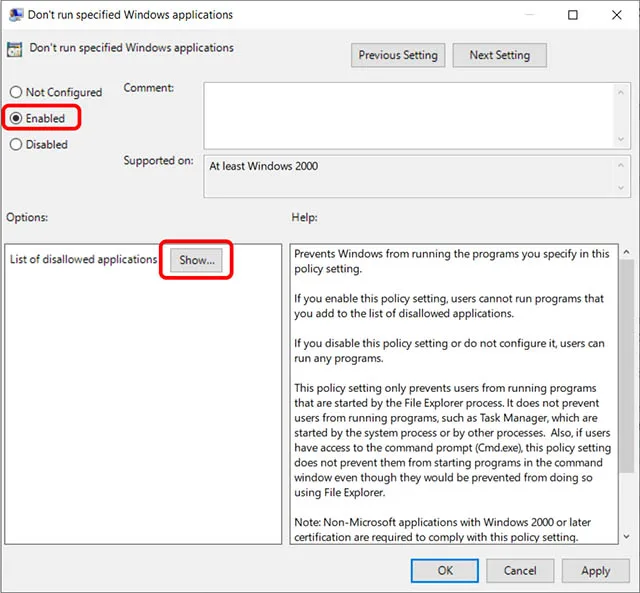640x593 pixels.
Task: Click the Supported on scroll up arrow
Action: pyautogui.click(x=621, y=165)
